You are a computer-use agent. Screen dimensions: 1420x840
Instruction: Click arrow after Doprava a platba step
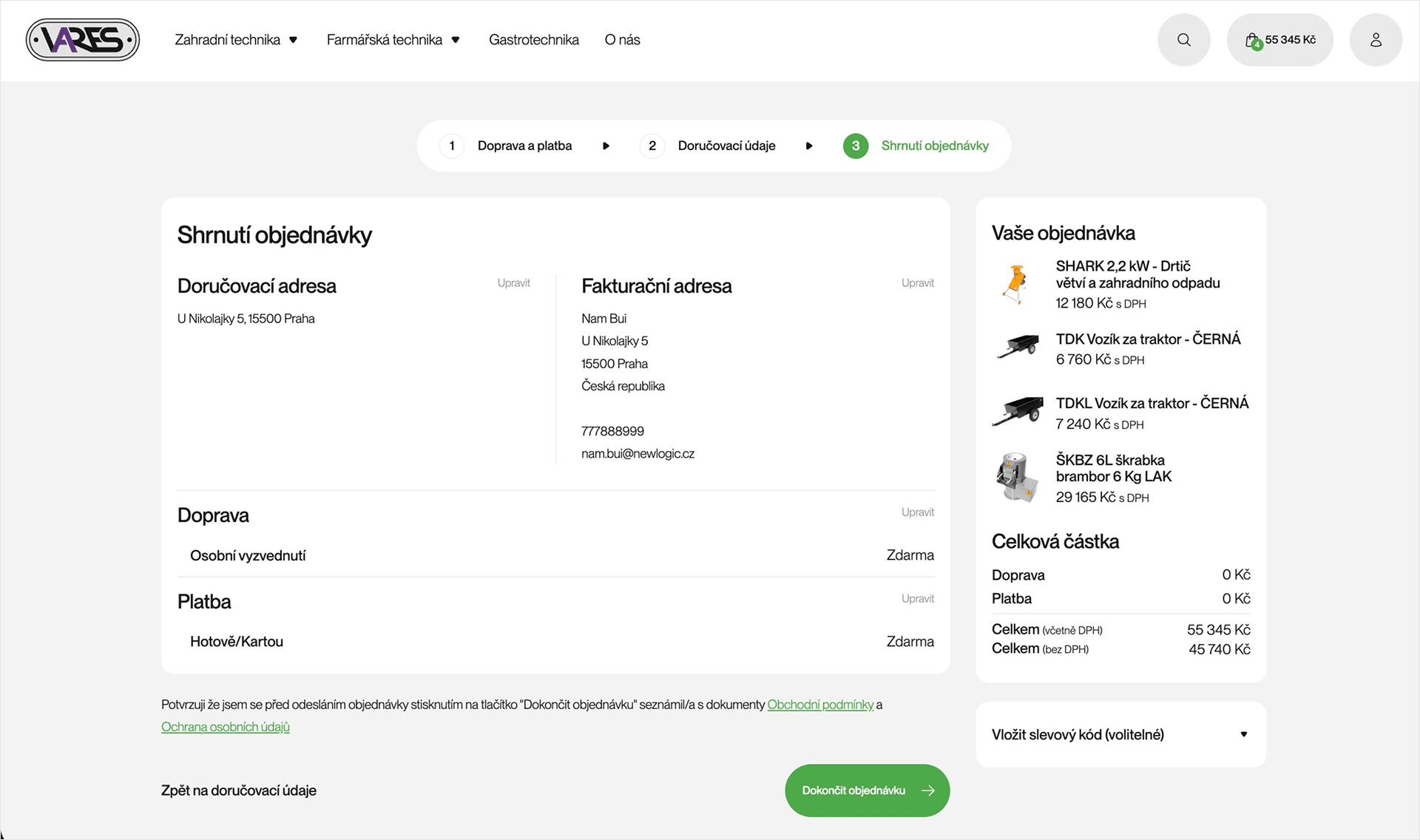pyautogui.click(x=606, y=146)
